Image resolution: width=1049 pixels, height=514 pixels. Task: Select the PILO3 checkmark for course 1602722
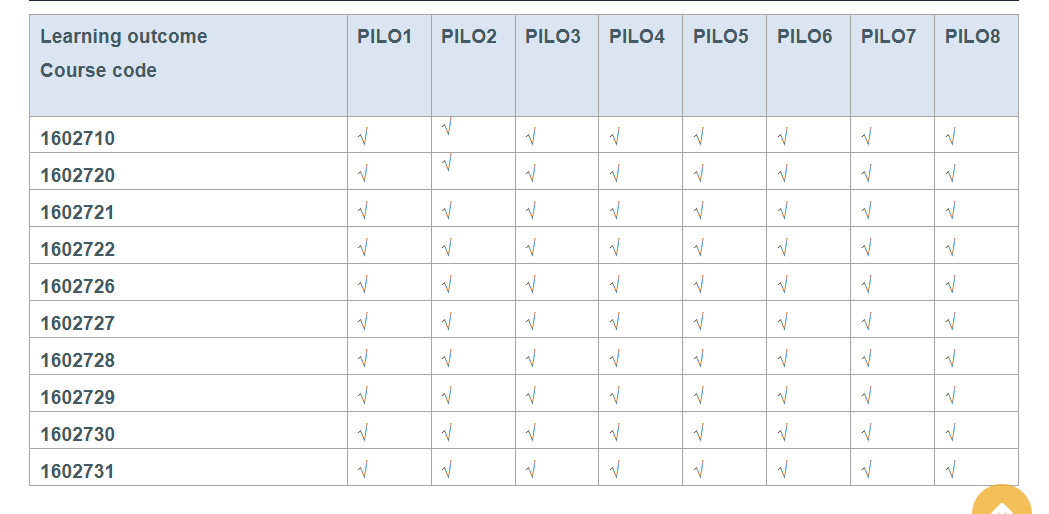coord(530,247)
